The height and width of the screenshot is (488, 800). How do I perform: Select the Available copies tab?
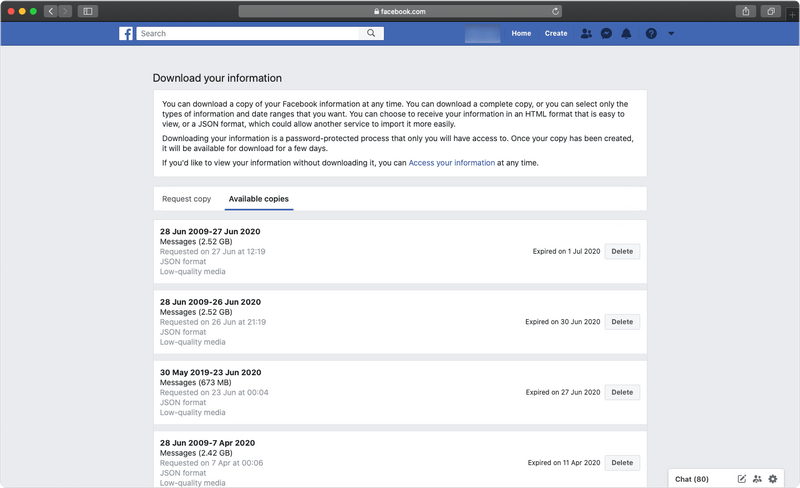(259, 199)
